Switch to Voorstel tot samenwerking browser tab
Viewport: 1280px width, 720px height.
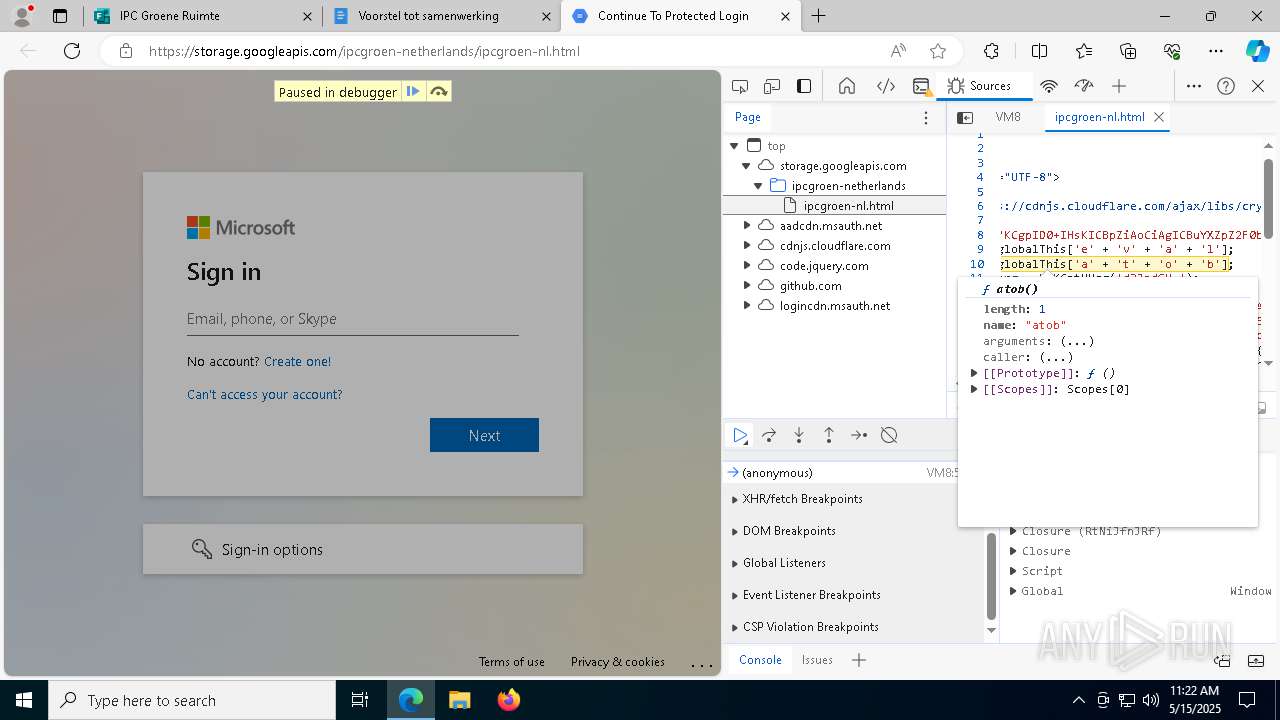(x=441, y=16)
